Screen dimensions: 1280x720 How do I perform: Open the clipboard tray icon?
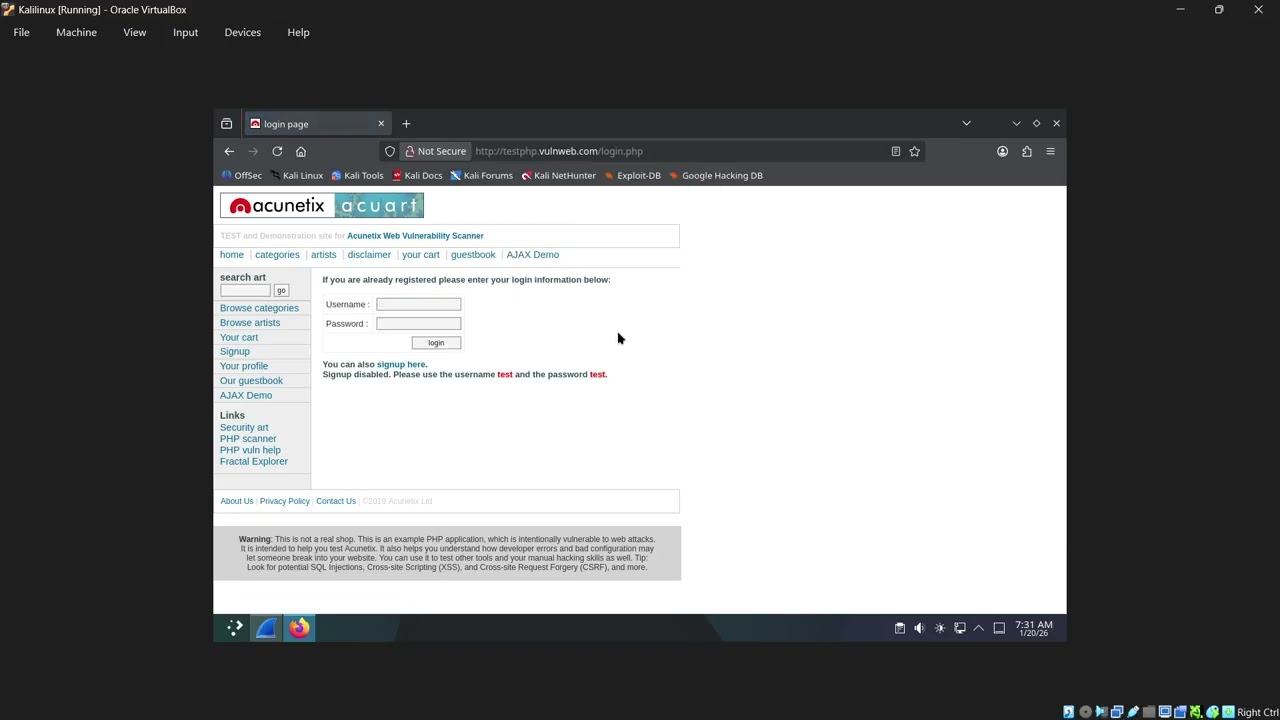click(x=900, y=628)
